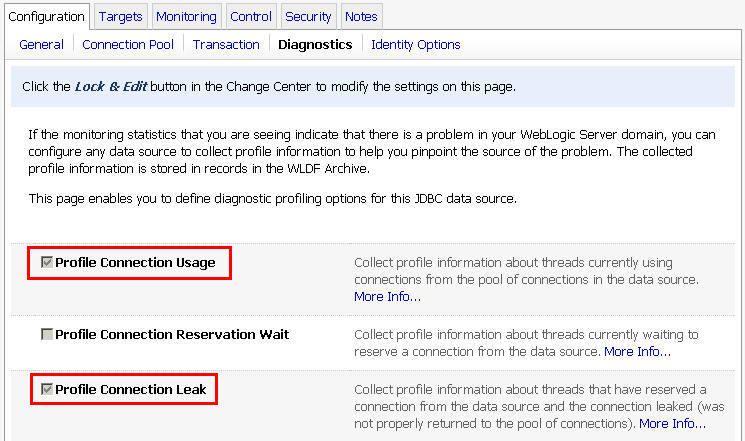Switch to the Transaction sub-tab
The width and height of the screenshot is (745, 441).
tap(226, 45)
